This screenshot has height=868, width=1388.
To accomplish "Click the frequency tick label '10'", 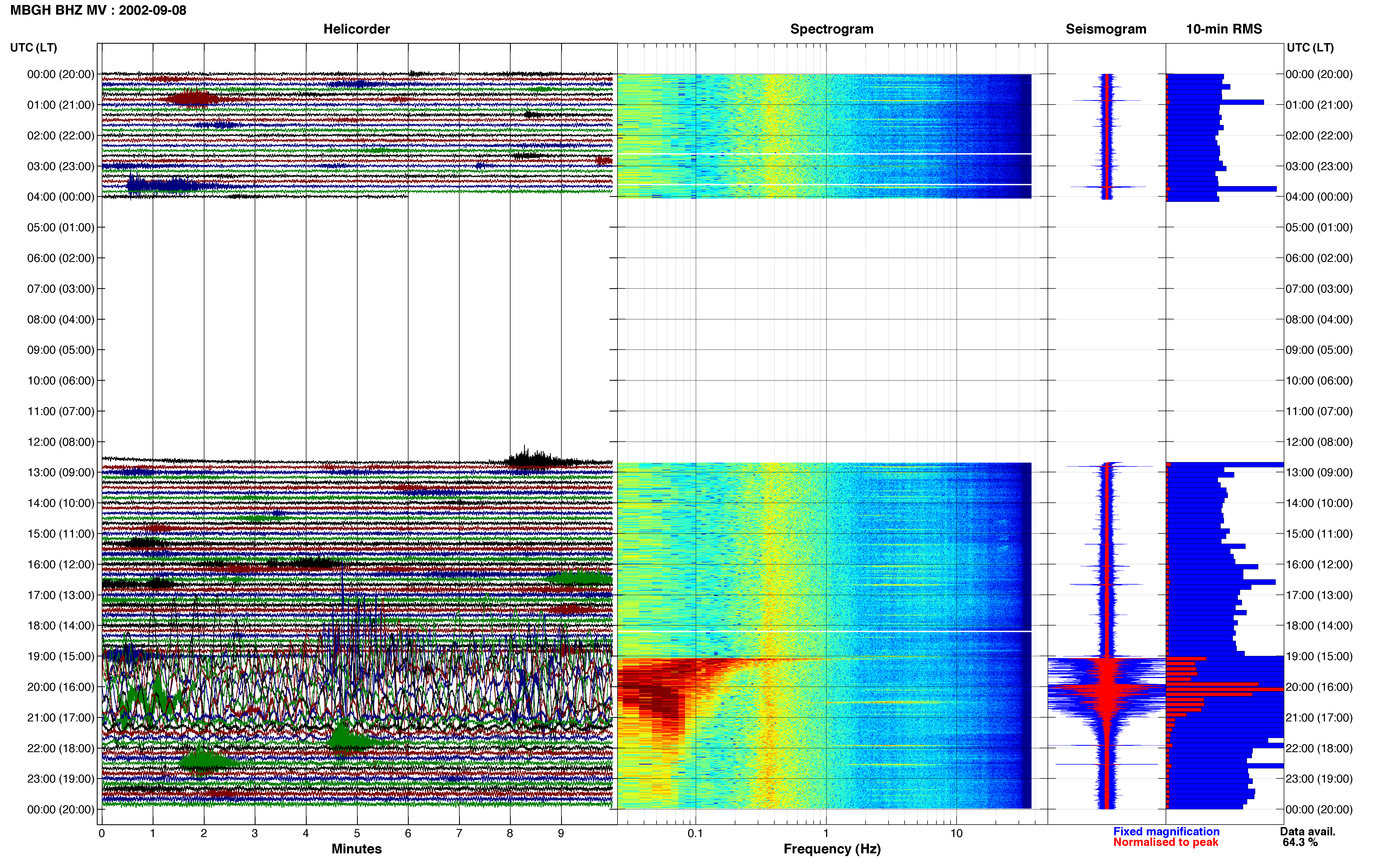I will pyautogui.click(x=956, y=833).
